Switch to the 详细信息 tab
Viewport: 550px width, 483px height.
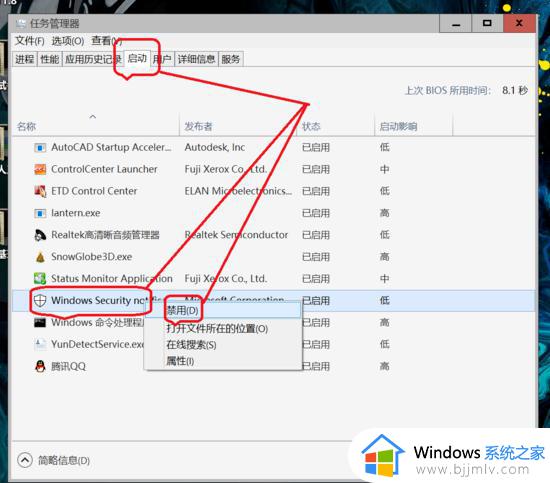pos(196,59)
